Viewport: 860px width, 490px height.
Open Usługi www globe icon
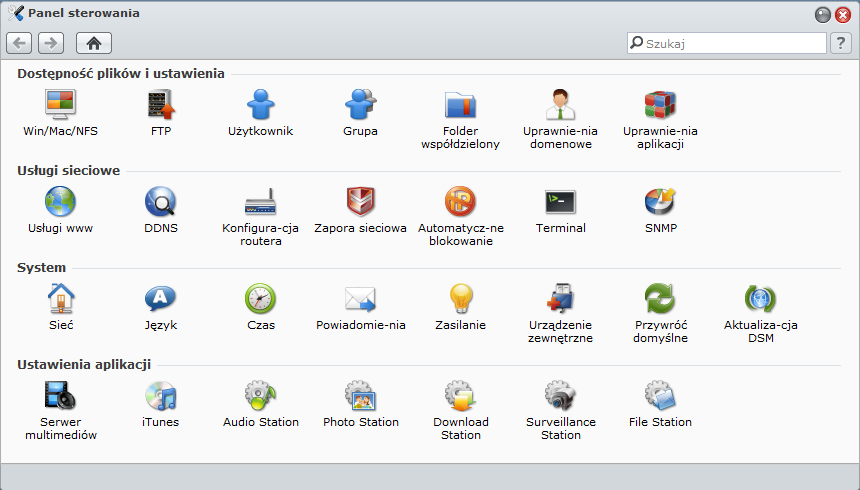(x=60, y=201)
